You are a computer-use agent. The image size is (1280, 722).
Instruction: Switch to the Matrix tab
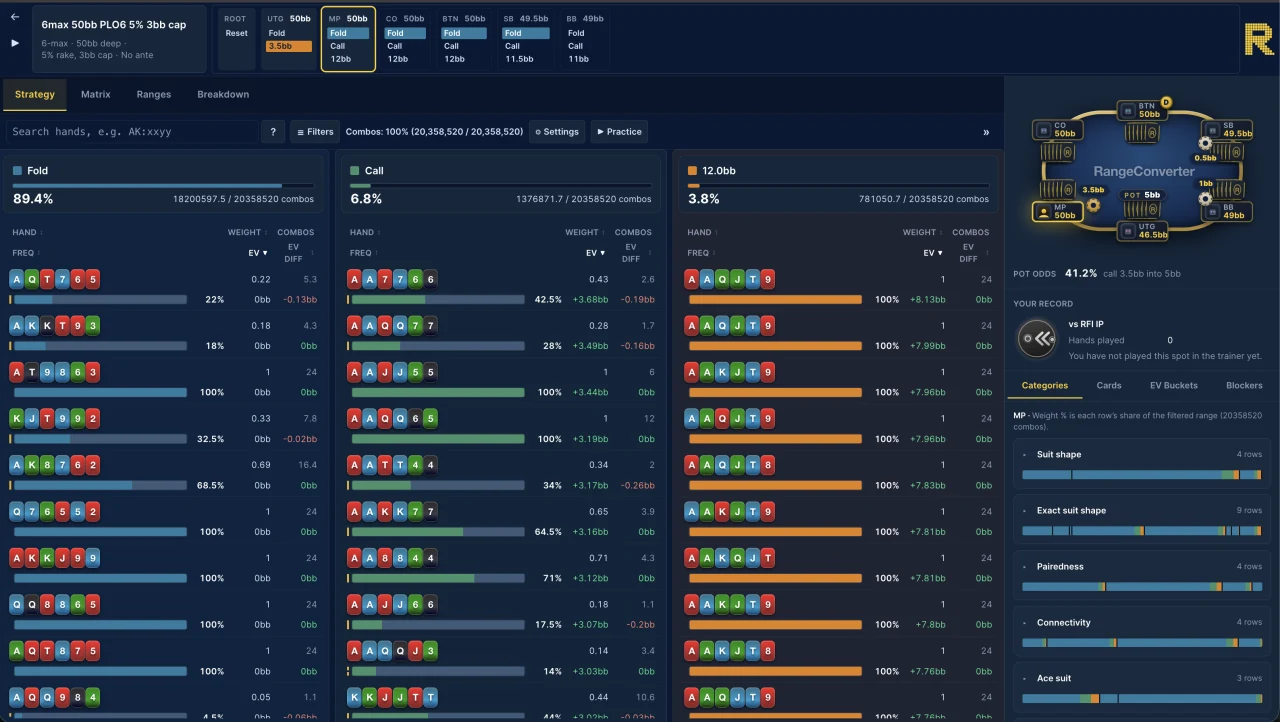[x=96, y=95]
